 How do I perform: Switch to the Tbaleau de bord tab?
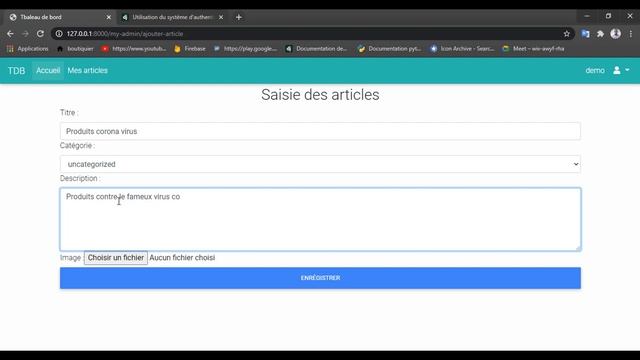pyautogui.click(x=60, y=17)
